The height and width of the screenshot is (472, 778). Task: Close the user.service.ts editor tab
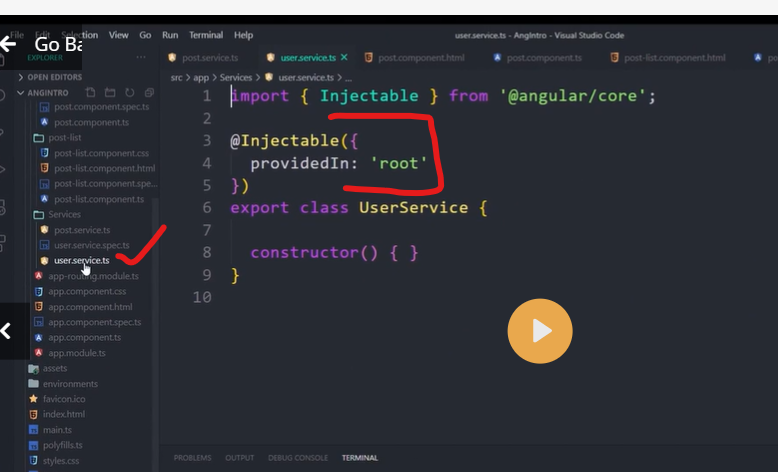pos(345,58)
